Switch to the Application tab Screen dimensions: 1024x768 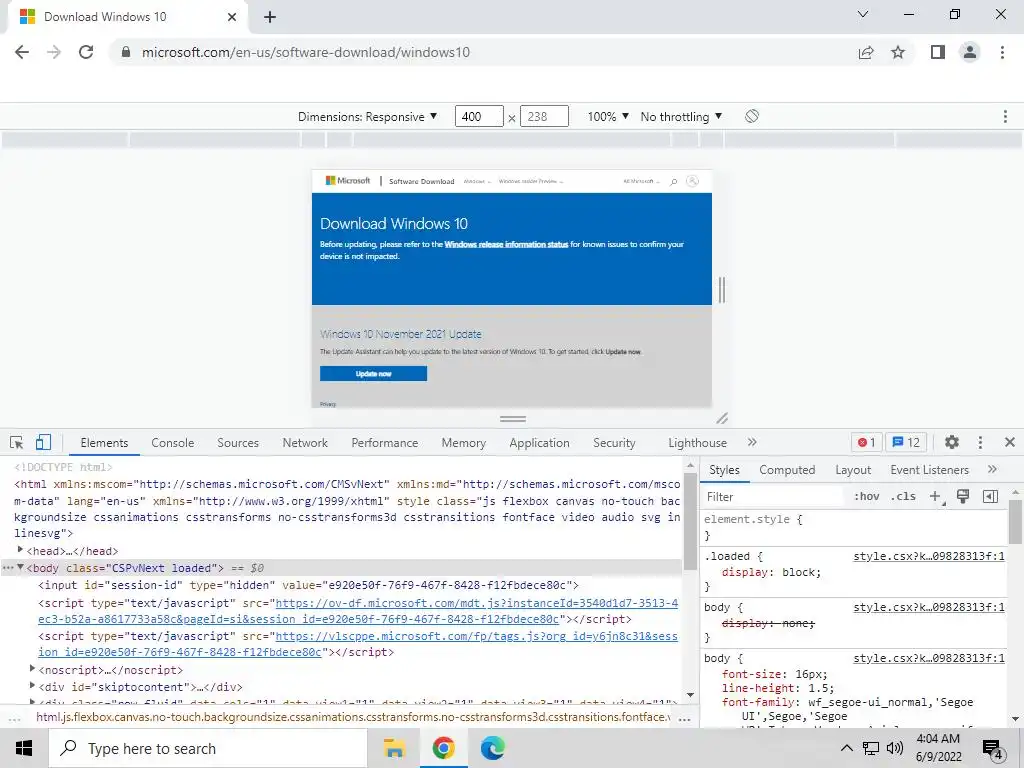pos(539,443)
